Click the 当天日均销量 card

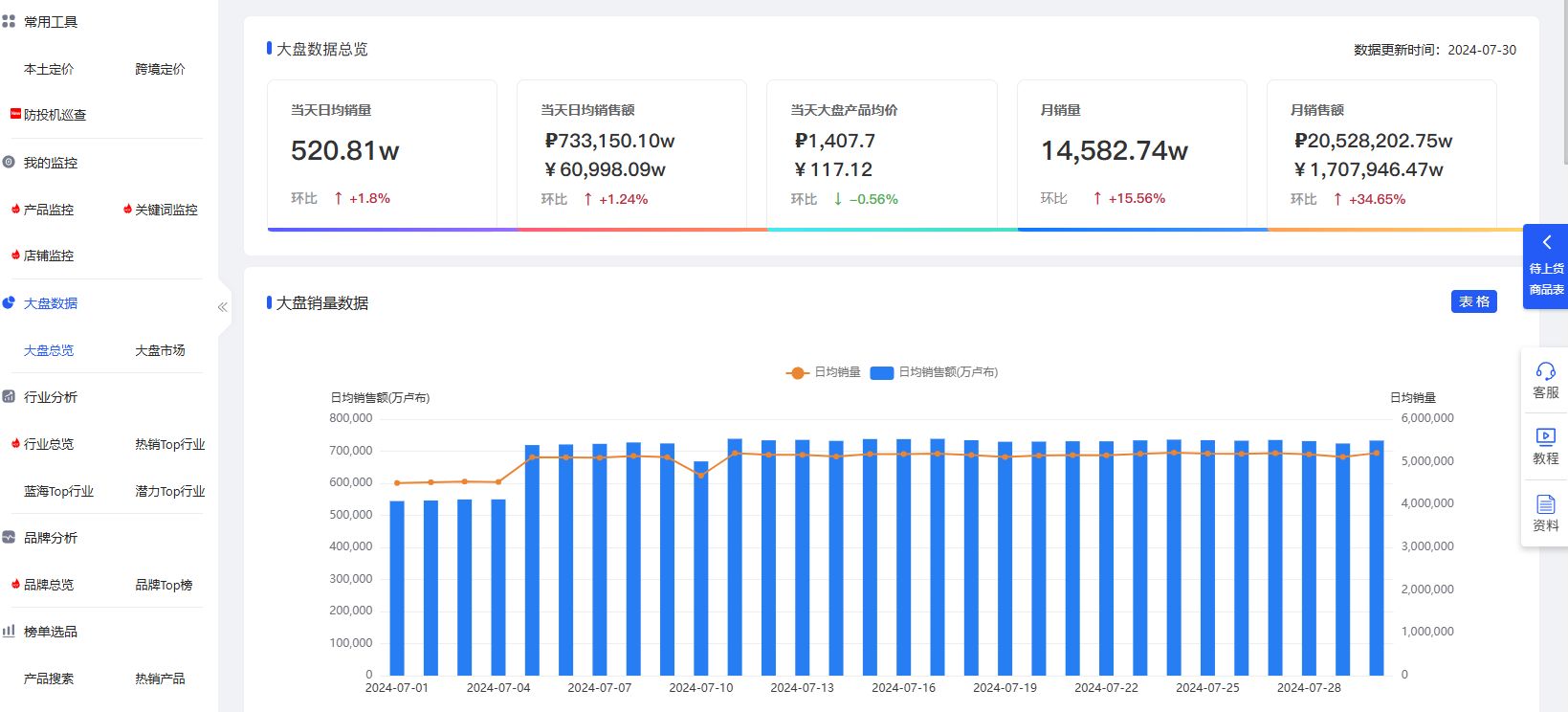(383, 155)
